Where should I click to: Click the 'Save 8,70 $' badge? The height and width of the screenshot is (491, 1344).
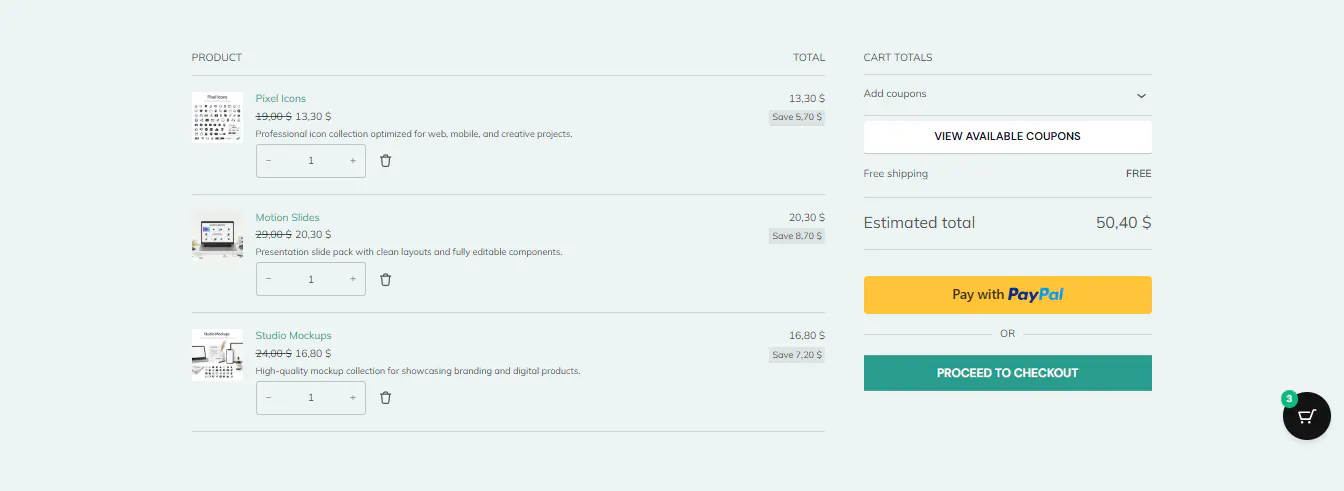(797, 236)
